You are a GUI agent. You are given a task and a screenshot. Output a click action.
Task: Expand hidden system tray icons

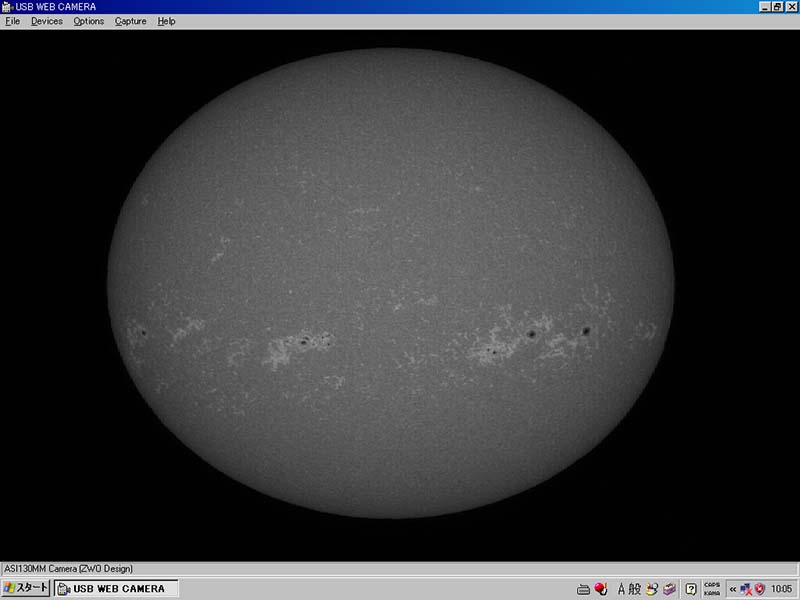[x=732, y=589]
